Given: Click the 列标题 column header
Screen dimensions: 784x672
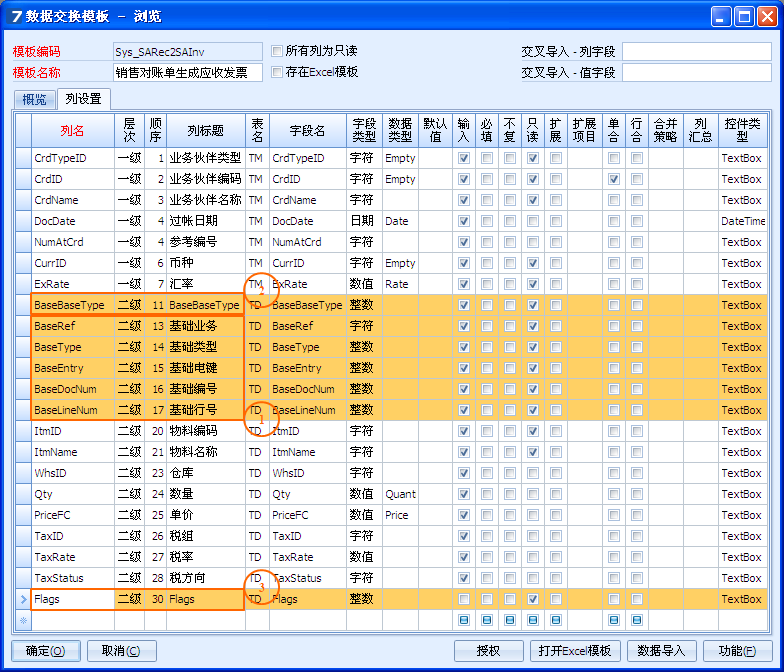Looking at the screenshot, I should 206,130.
